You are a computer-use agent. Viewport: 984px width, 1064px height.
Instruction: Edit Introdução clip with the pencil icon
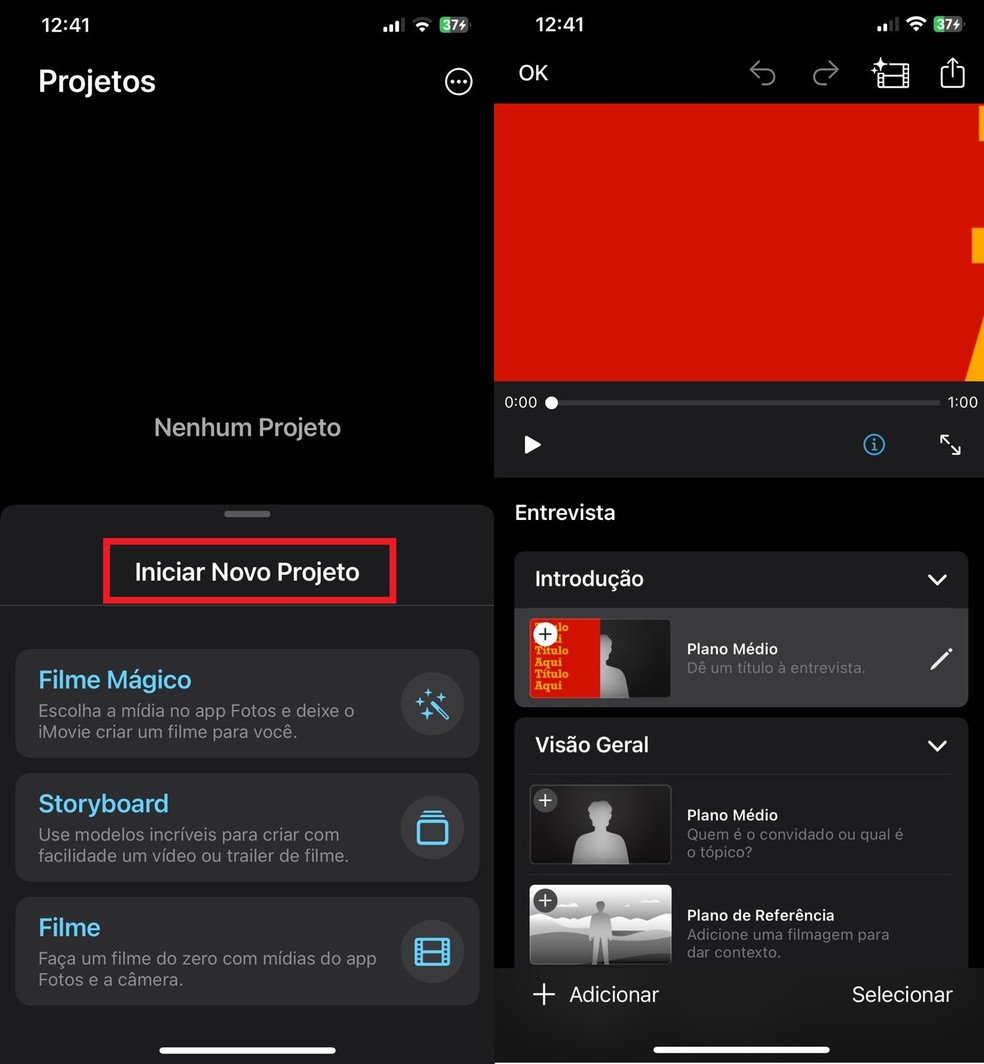[941, 658]
